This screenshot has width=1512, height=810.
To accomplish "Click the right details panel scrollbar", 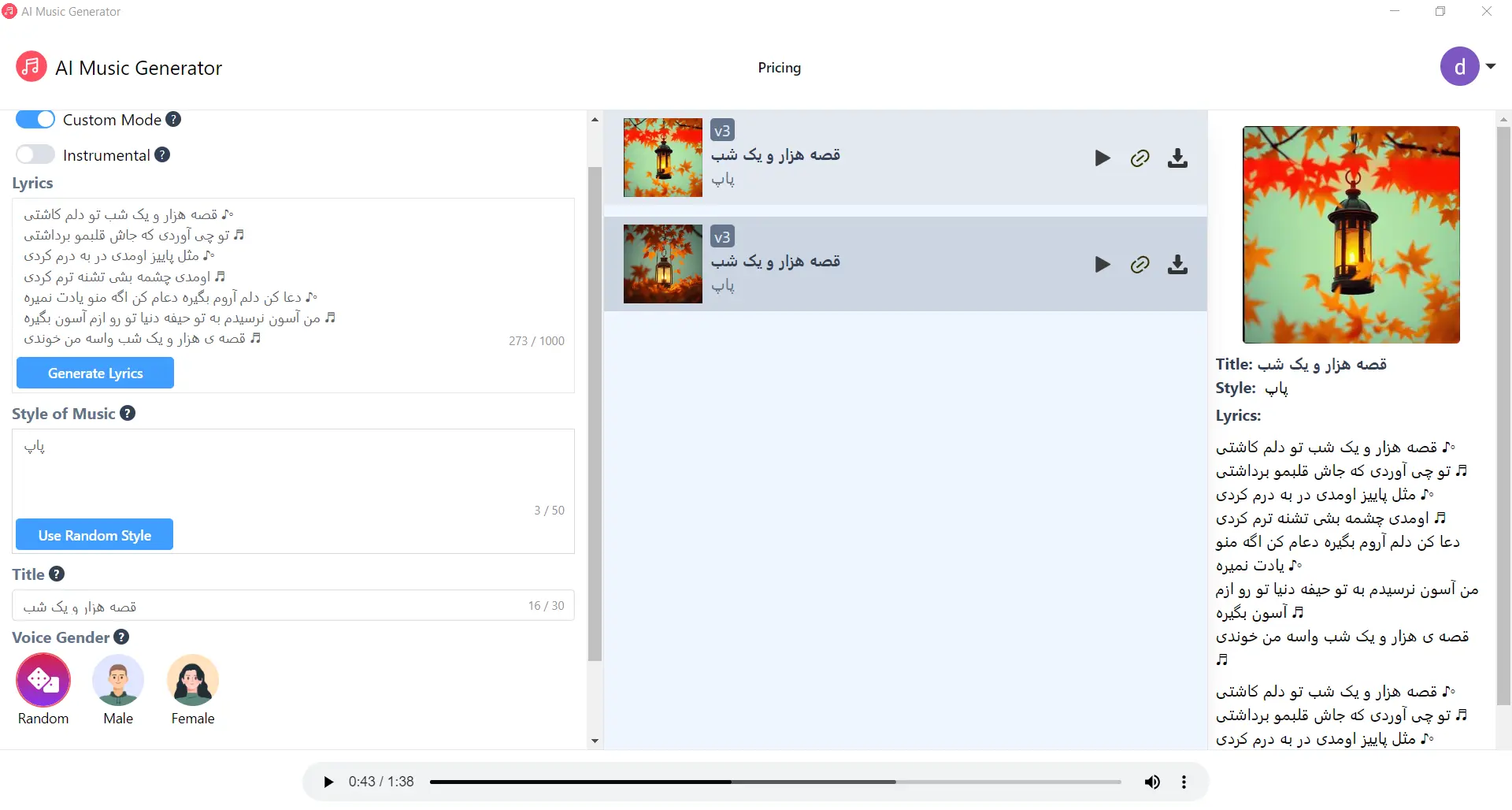I will point(1503,415).
